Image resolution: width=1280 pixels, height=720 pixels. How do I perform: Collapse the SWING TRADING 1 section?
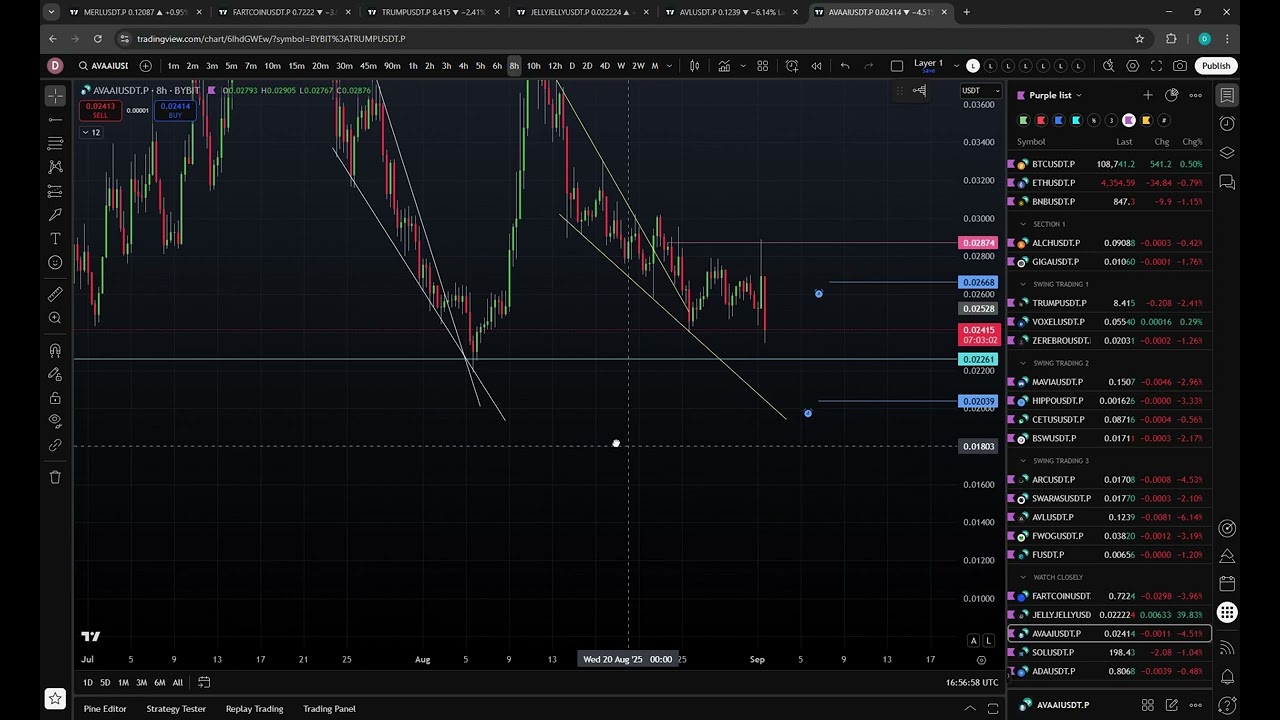[1023, 284]
